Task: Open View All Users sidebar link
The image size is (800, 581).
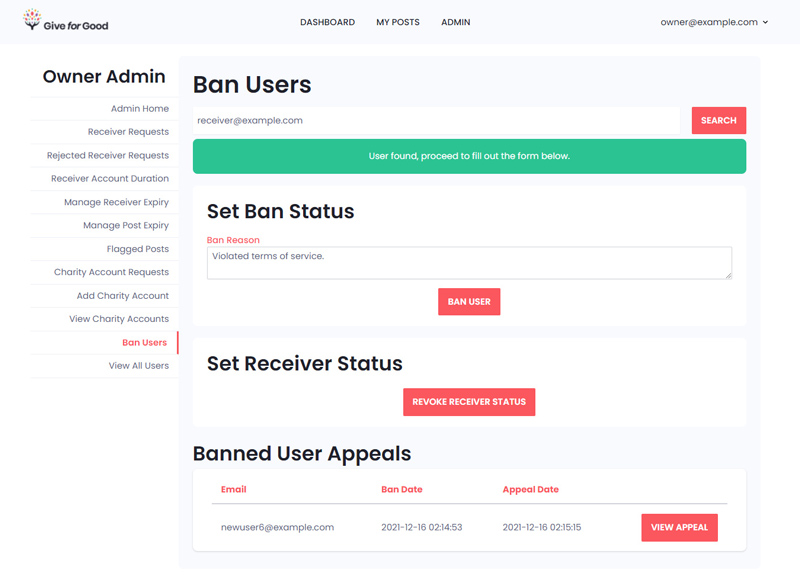Action: [x=138, y=366]
